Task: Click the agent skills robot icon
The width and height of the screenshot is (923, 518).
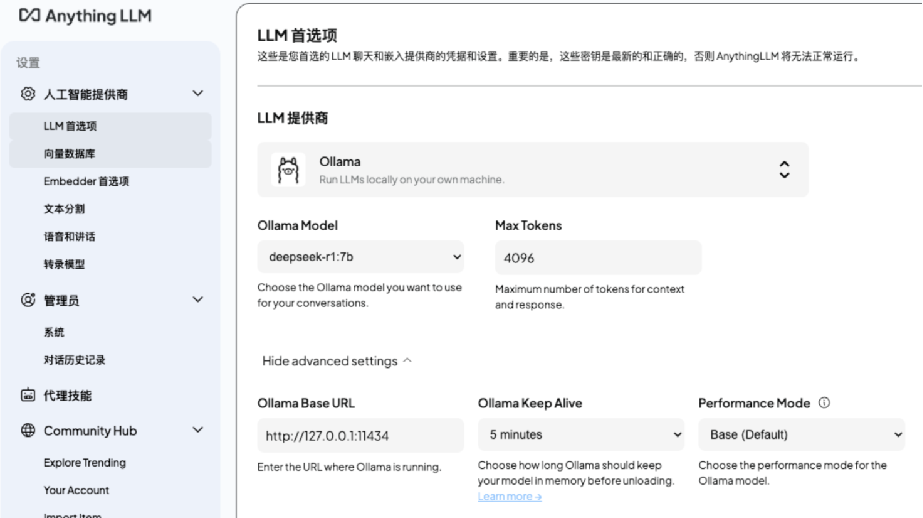Action: 28,395
